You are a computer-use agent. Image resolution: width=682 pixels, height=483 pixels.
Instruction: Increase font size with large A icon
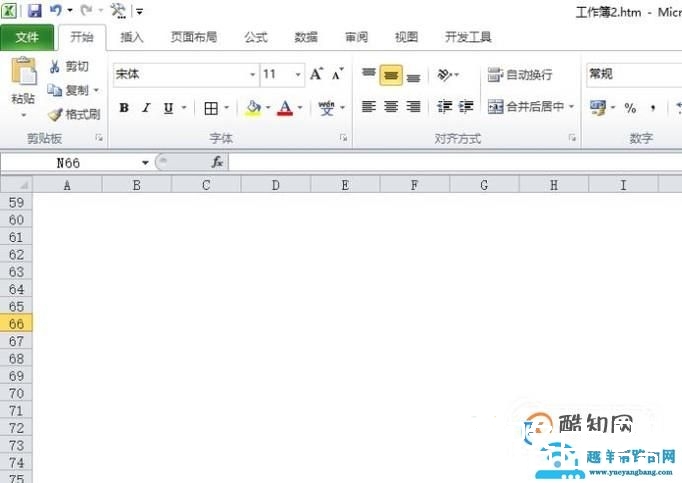click(316, 74)
